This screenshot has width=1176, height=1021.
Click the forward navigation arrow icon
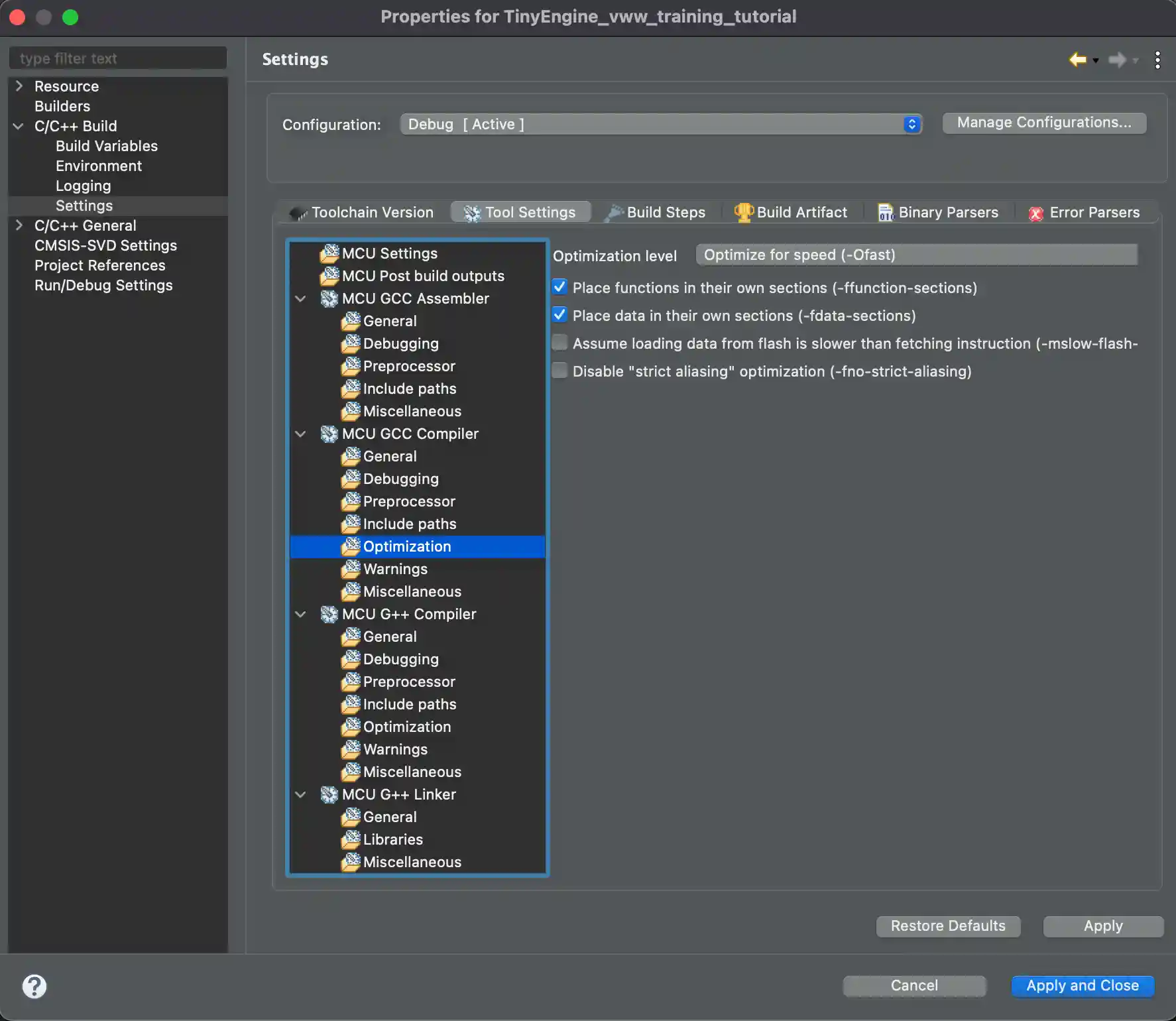(1118, 60)
